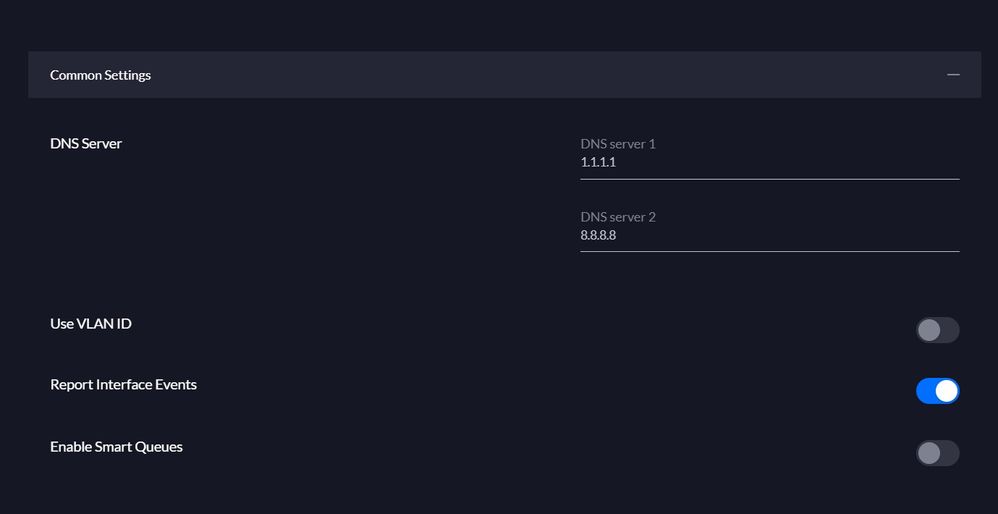
Task: Focus the DNS server 2 field showing 8.8.8.8
Action: [768, 235]
